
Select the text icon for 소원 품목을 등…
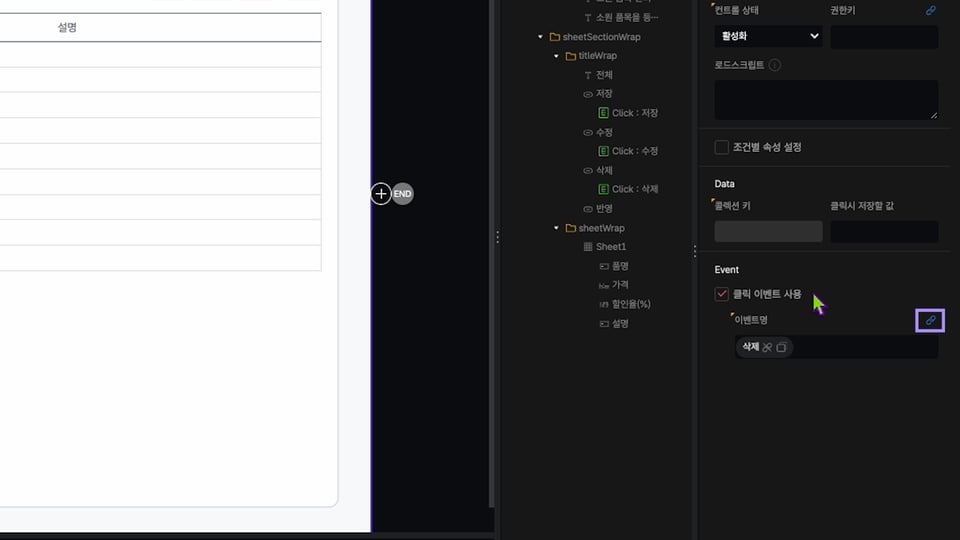point(588,18)
